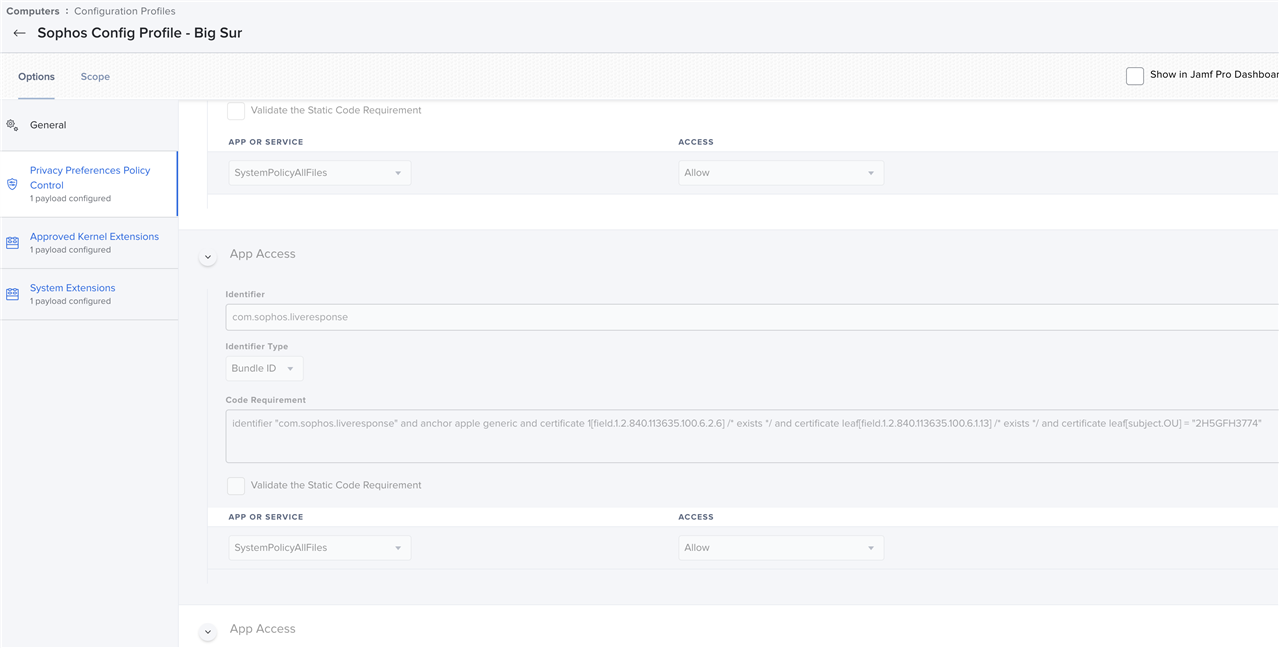Click the Computers breadcrumb link
The width and height of the screenshot is (1279, 648).
[x=32, y=11]
